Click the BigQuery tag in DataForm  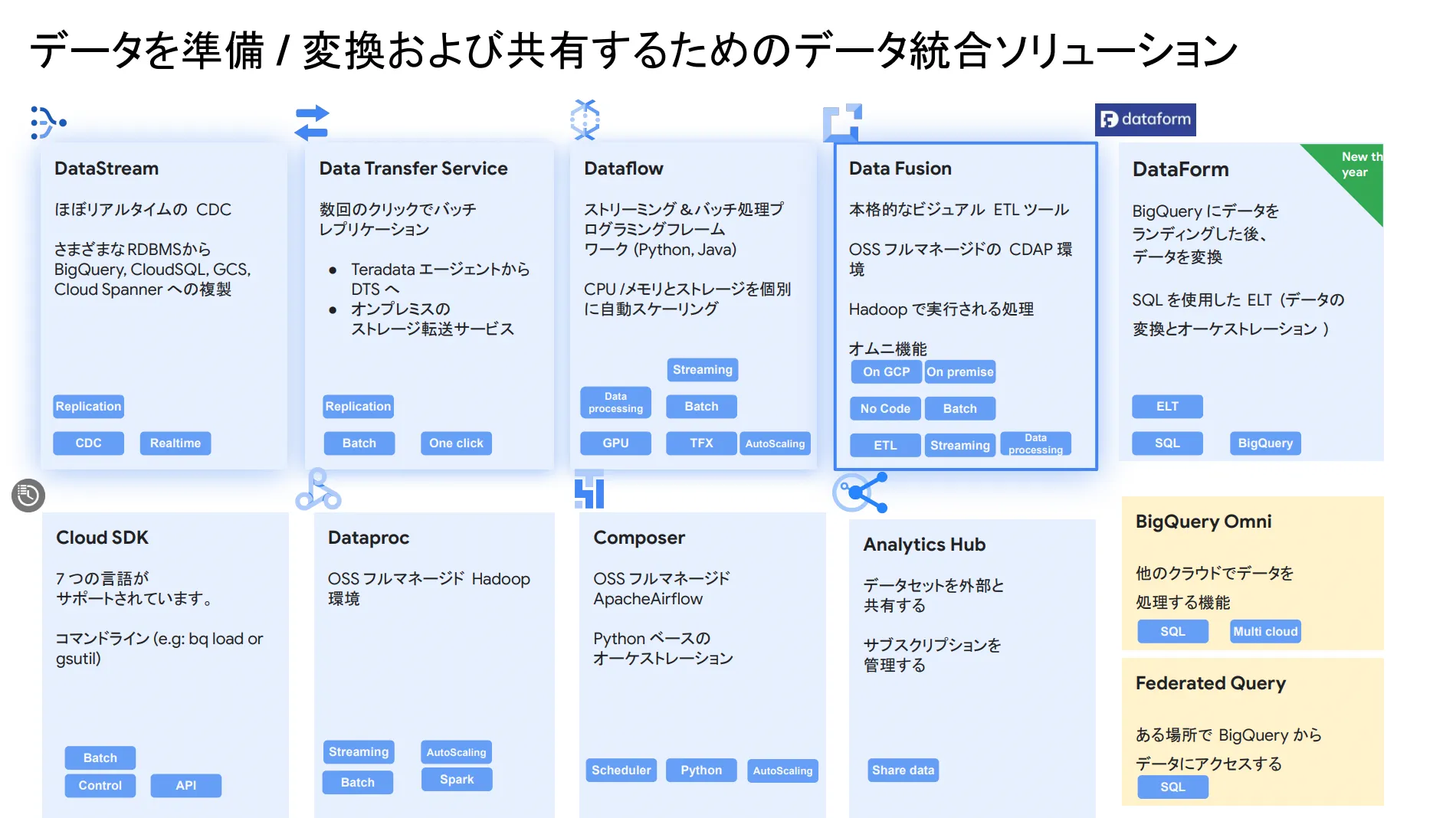click(1265, 443)
